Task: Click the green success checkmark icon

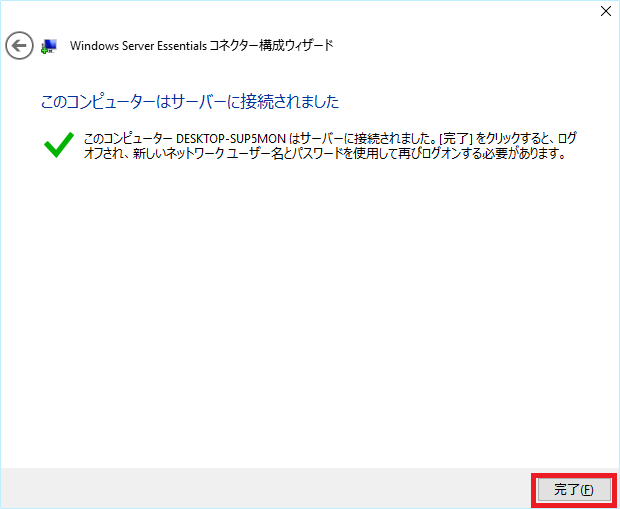Action: [x=59, y=145]
